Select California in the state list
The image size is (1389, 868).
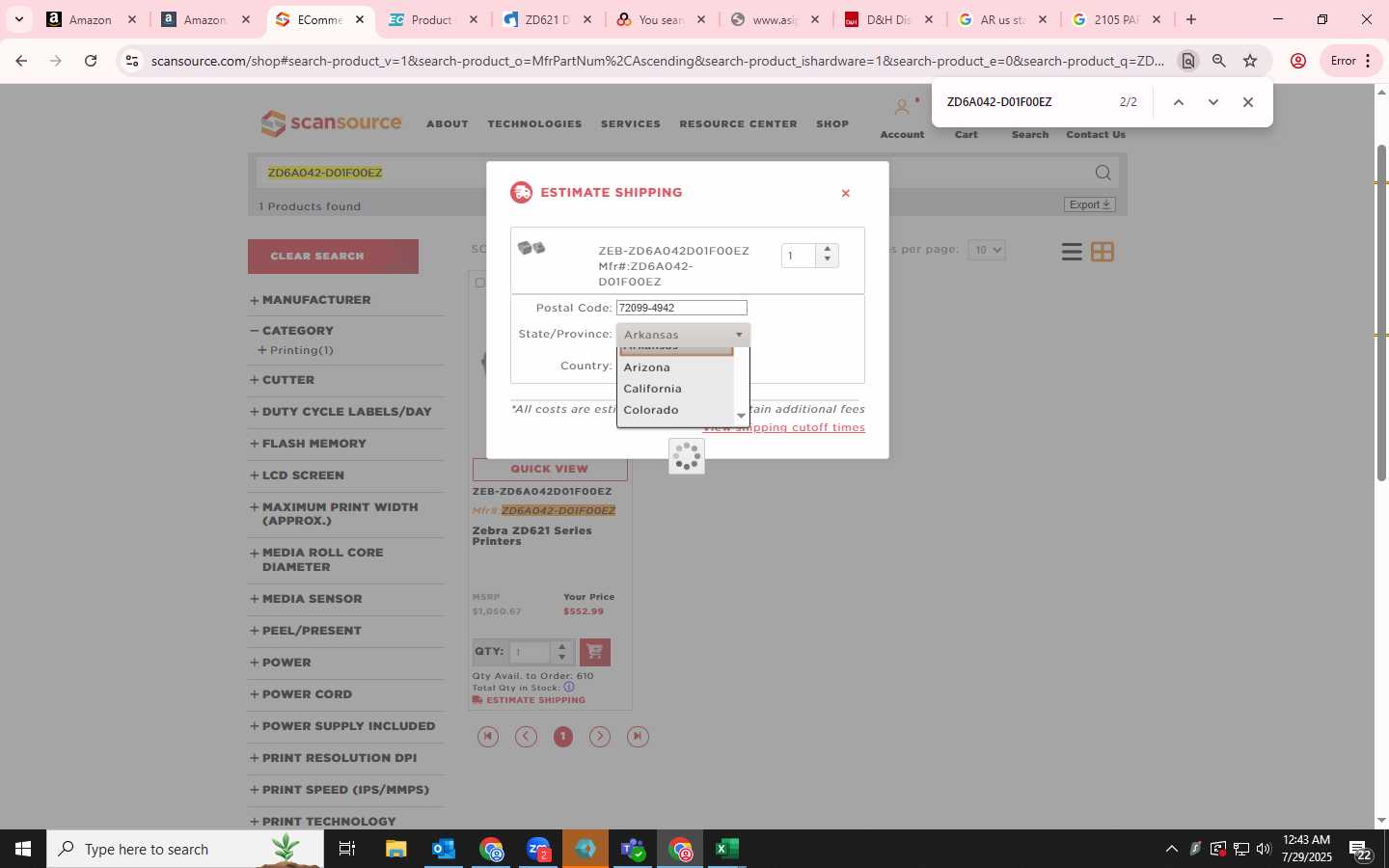point(676,389)
